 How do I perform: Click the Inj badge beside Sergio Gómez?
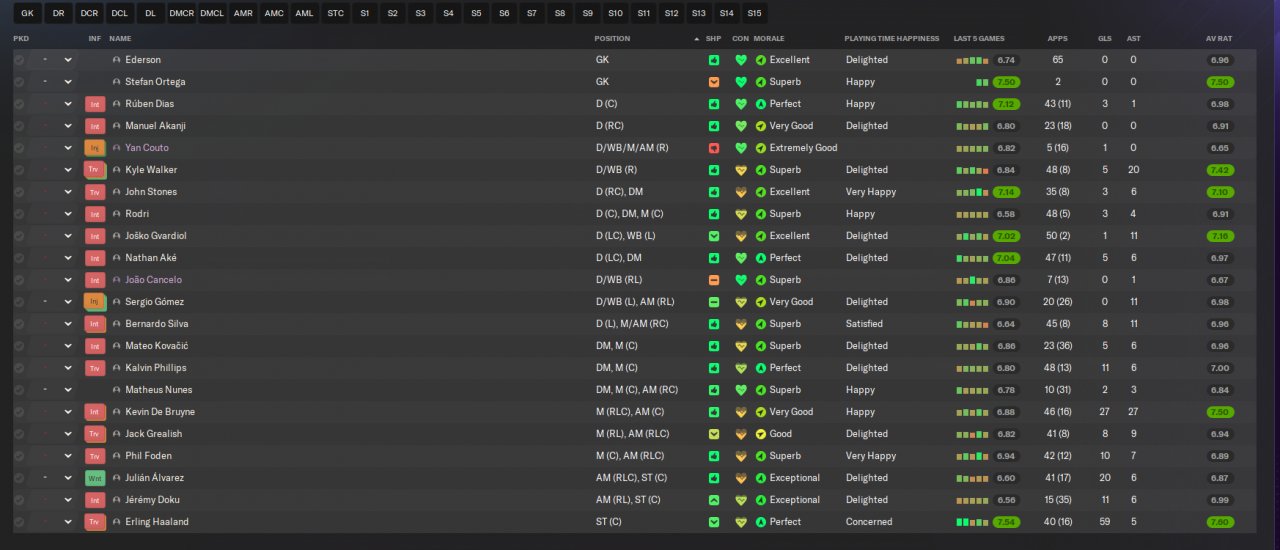[x=95, y=302]
